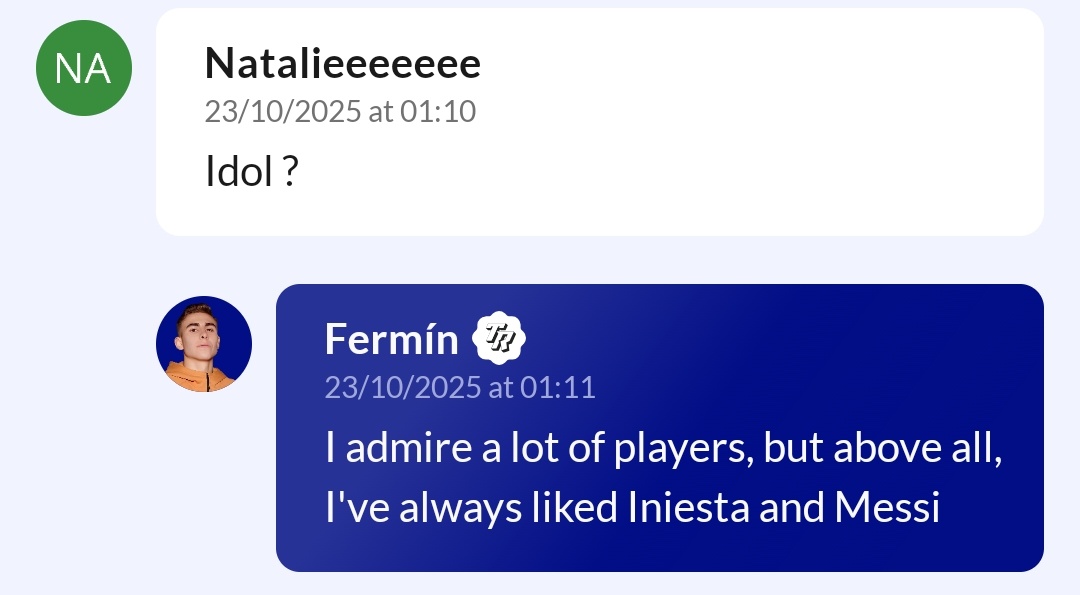Click the word "and" before Messi
The image size is (1080, 595).
(792, 508)
